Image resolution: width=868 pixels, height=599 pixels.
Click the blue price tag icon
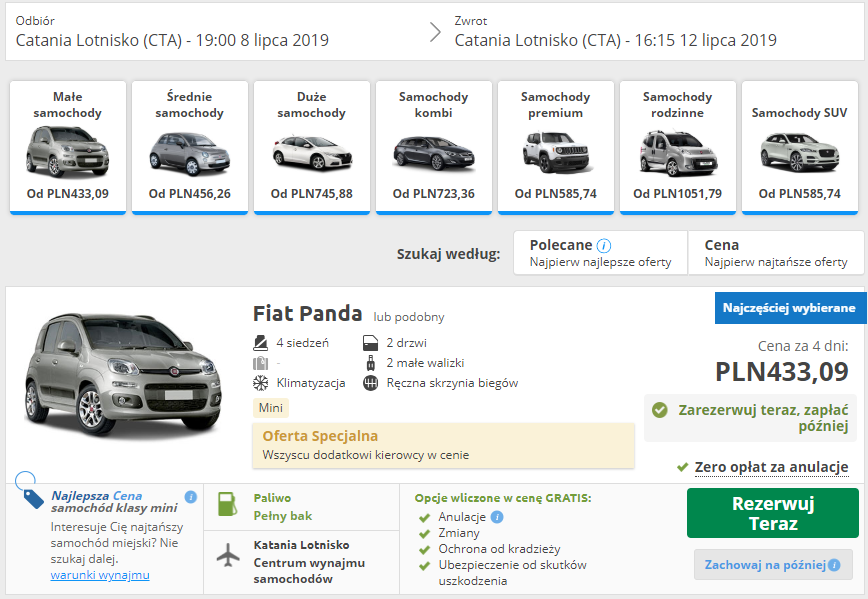(x=33, y=498)
